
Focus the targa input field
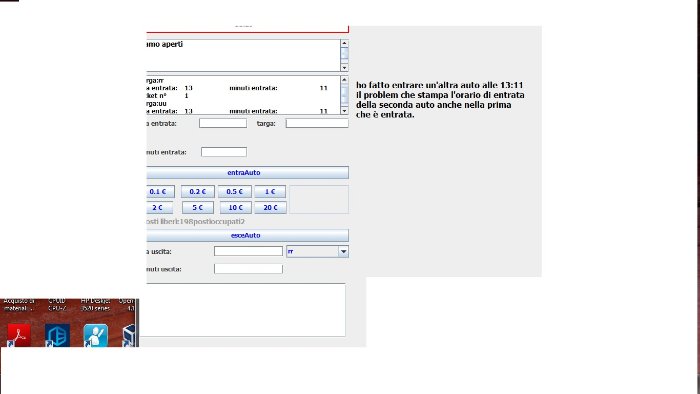(x=317, y=123)
